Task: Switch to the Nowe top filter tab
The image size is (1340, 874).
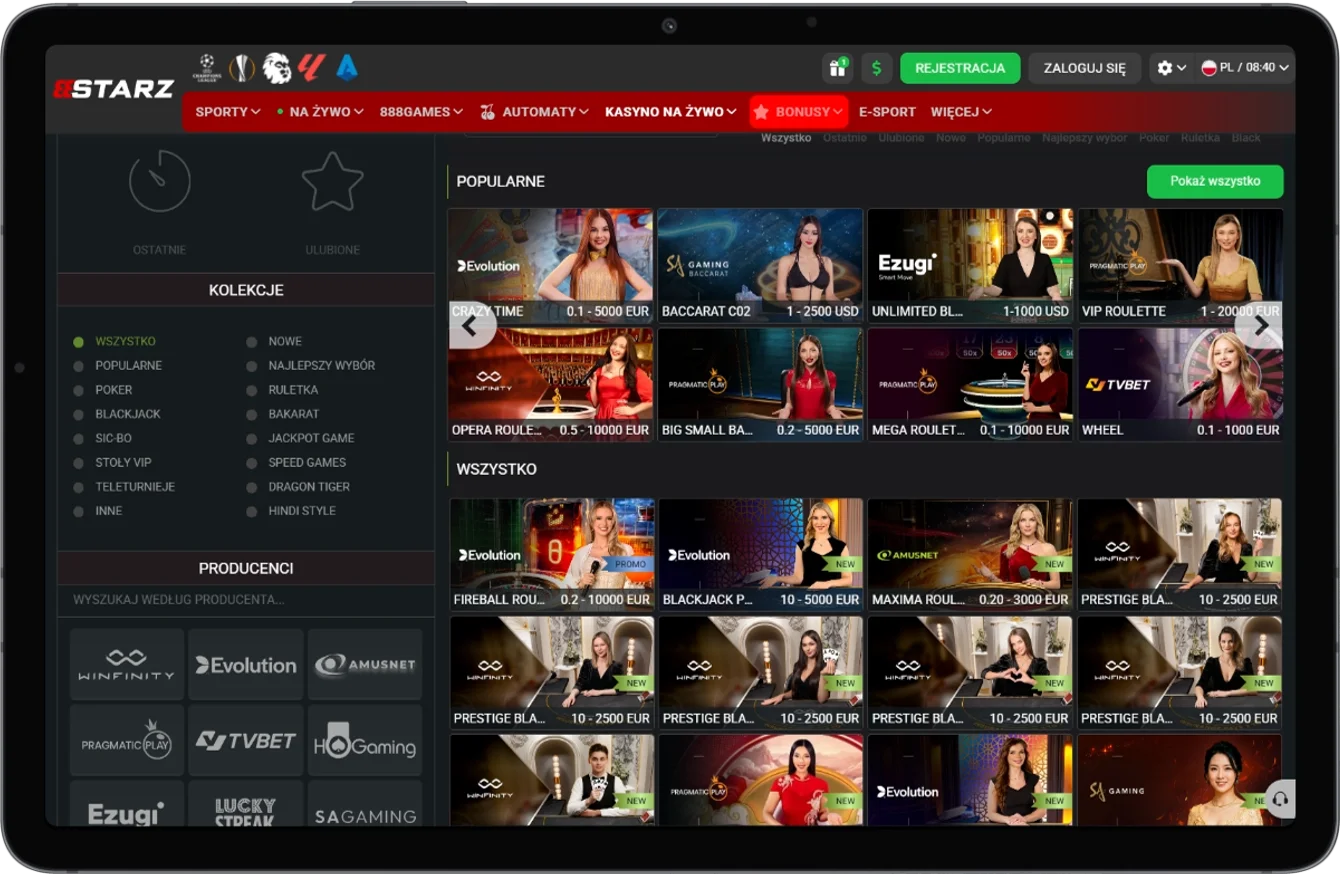Action: tap(951, 138)
